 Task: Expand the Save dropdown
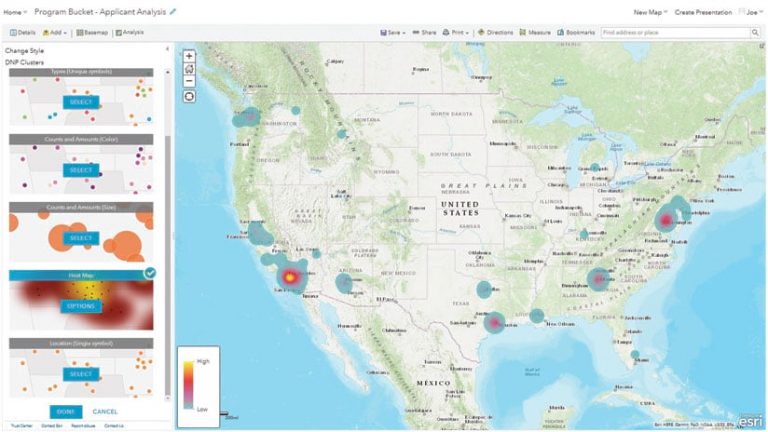click(393, 32)
